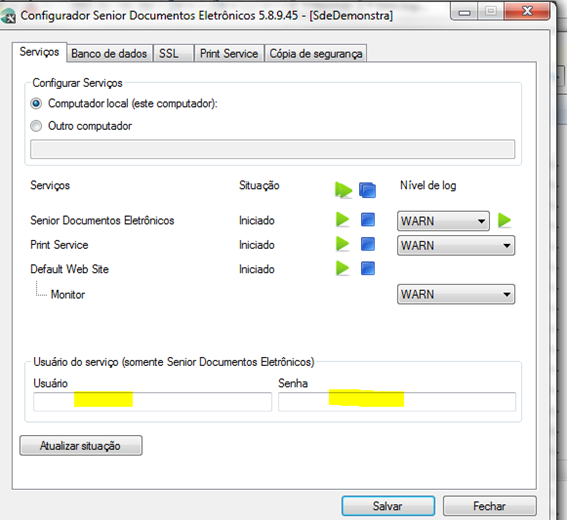Click Iniciado status of Print Service
Screen dimensions: 567x520
(x=257, y=245)
